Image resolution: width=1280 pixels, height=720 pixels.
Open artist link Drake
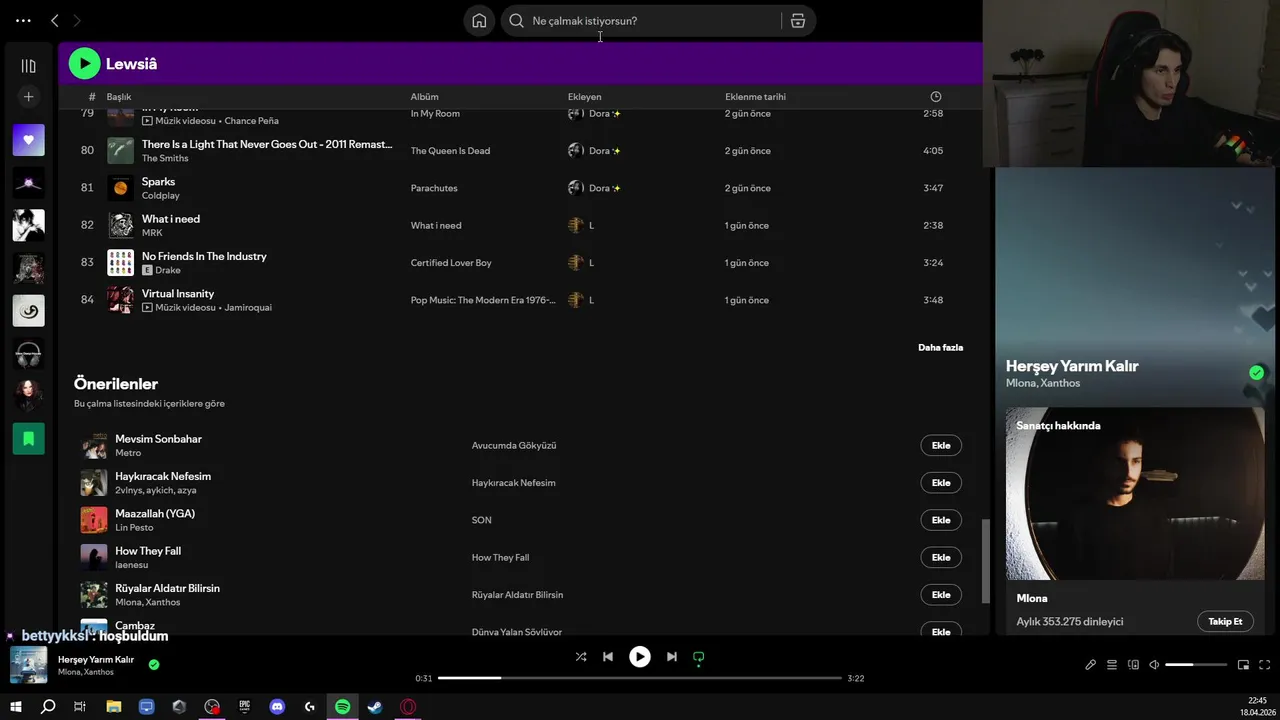[168, 270]
